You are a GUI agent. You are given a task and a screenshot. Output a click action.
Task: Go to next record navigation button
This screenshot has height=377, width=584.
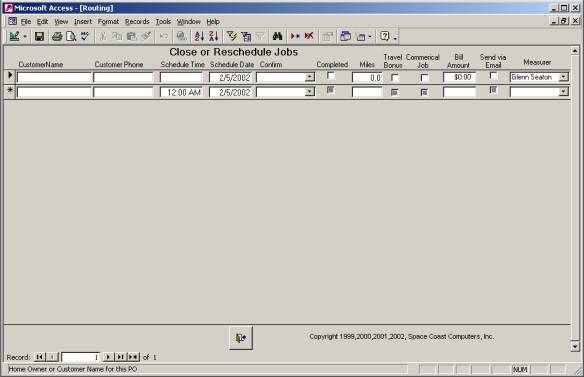click(108, 357)
